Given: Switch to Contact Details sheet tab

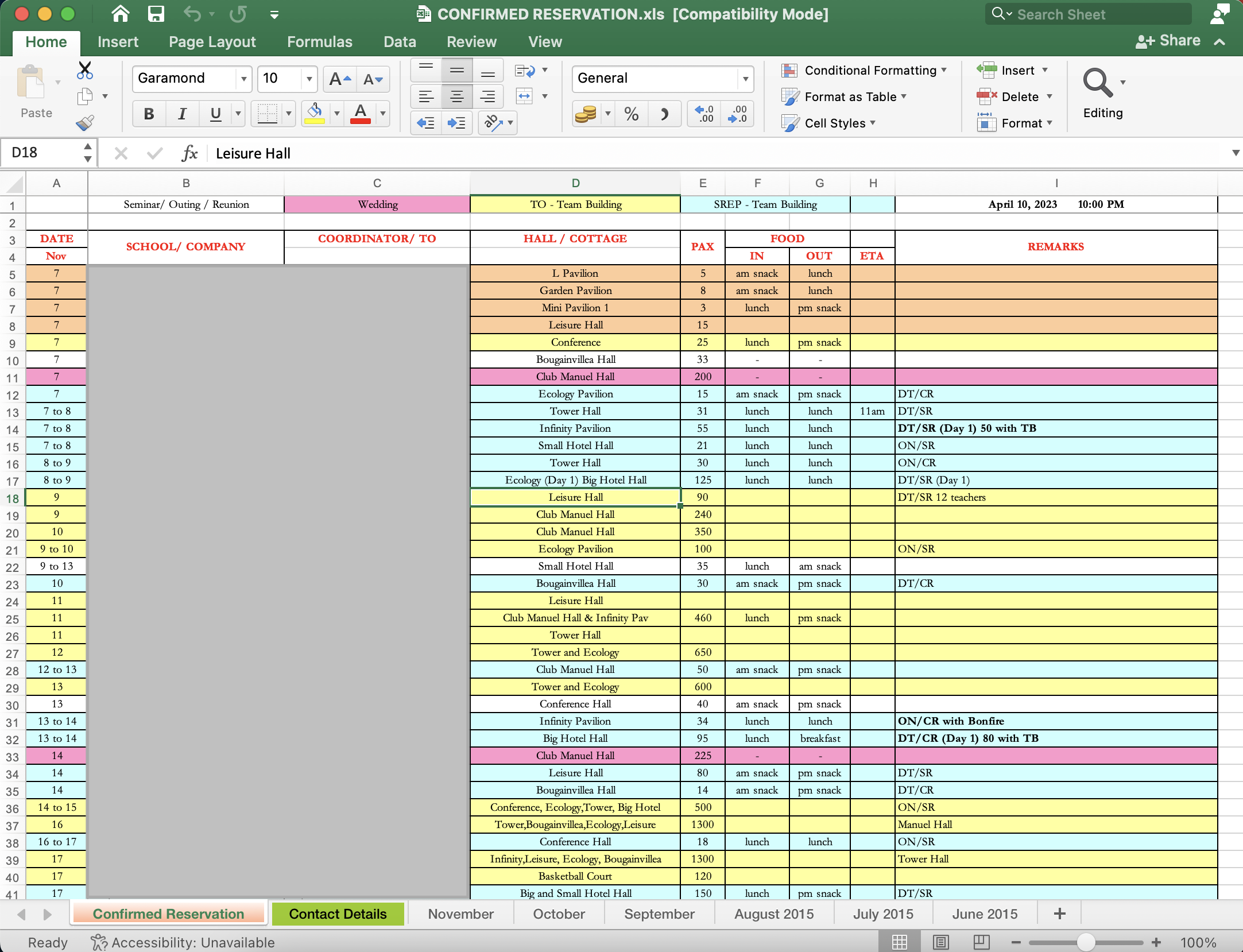Looking at the screenshot, I should click(338, 914).
